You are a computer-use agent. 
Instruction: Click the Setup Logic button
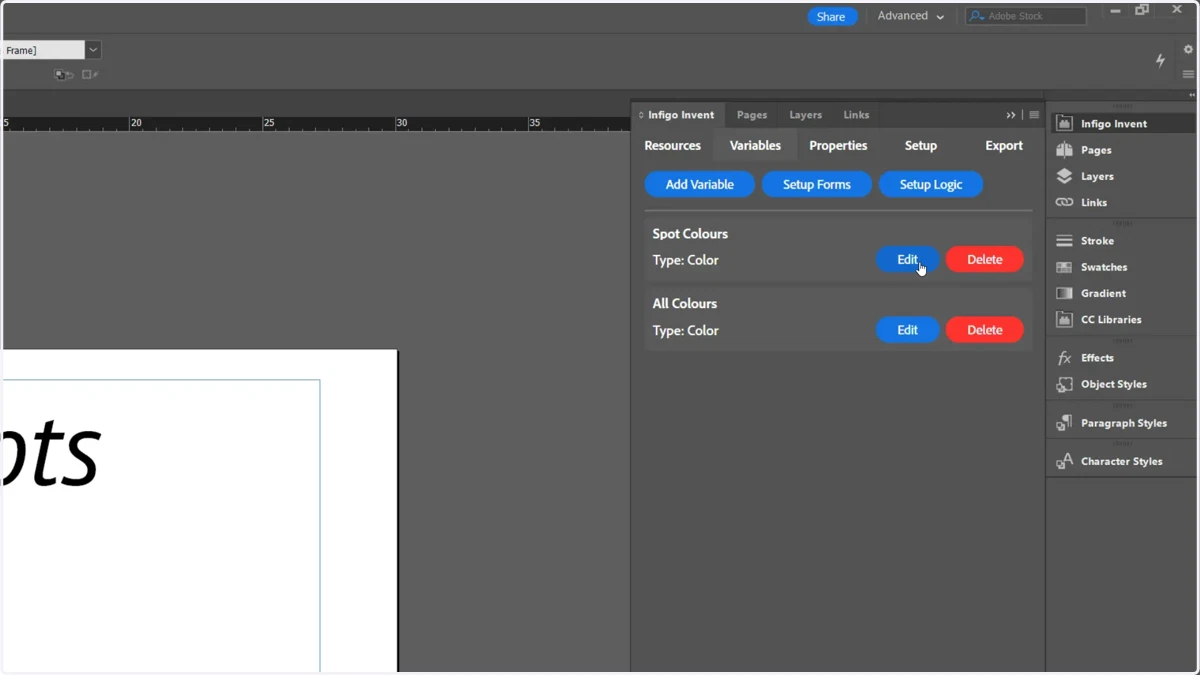click(931, 184)
